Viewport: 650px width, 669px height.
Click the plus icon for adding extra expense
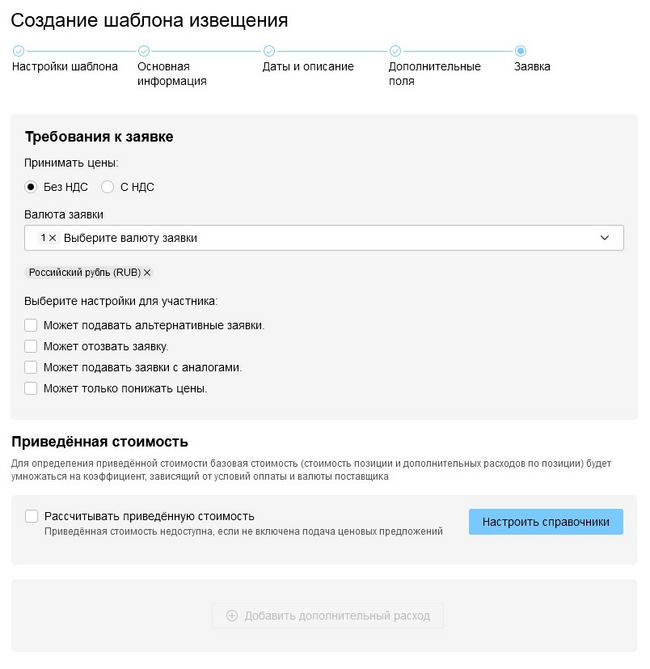pos(232,616)
